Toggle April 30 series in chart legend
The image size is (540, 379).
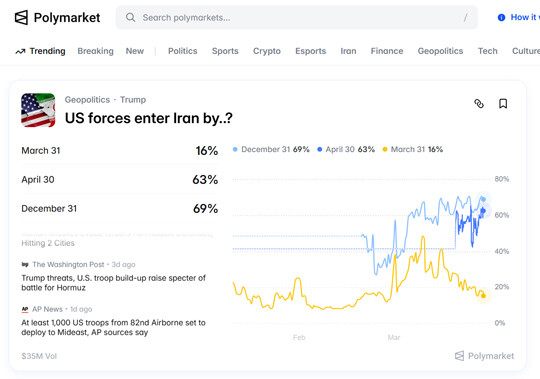(346, 149)
